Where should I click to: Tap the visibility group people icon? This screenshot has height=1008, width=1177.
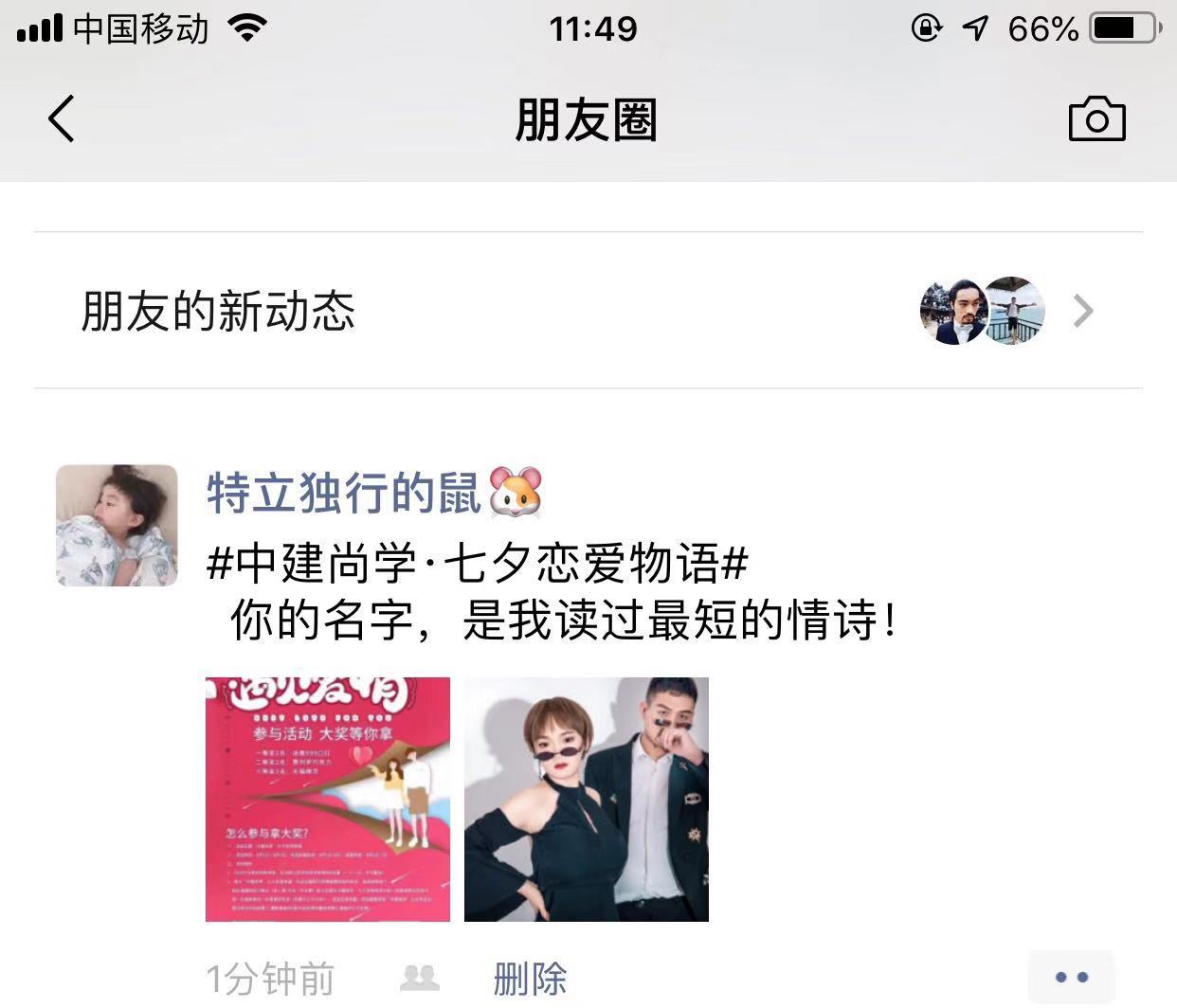(420, 978)
